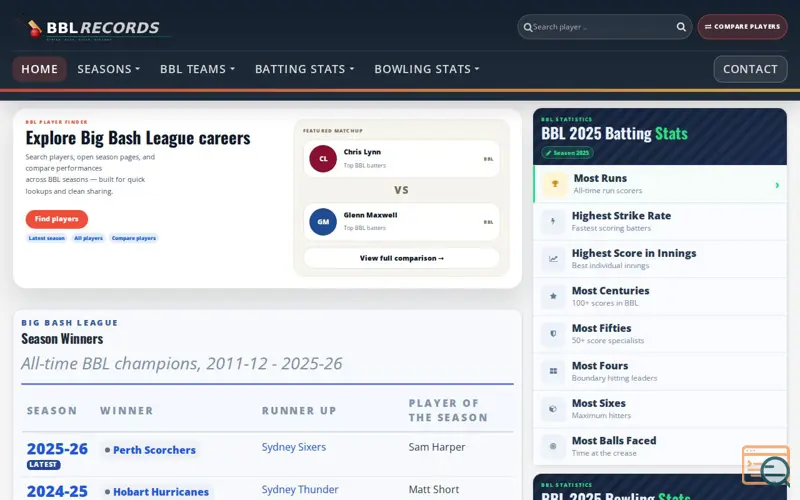800x500 pixels.
Task: Click the LATEST badge
Action: 43,465
